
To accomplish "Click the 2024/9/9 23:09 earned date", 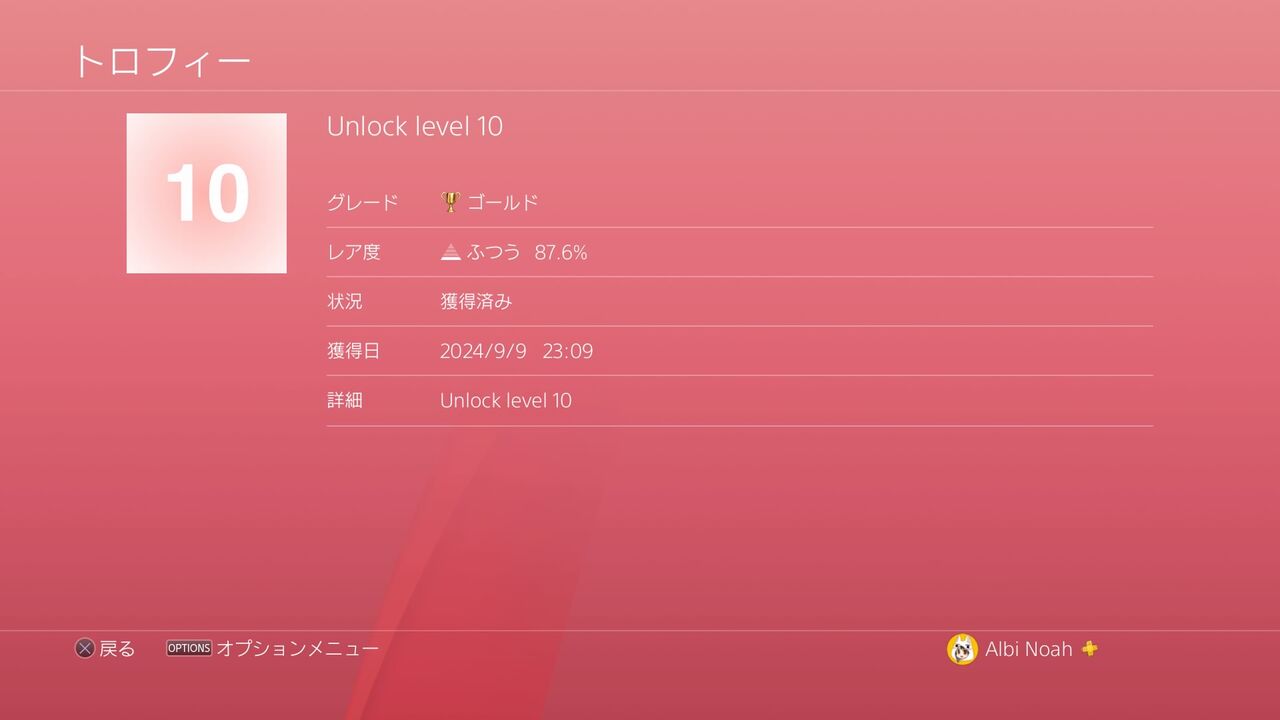I will [x=516, y=351].
